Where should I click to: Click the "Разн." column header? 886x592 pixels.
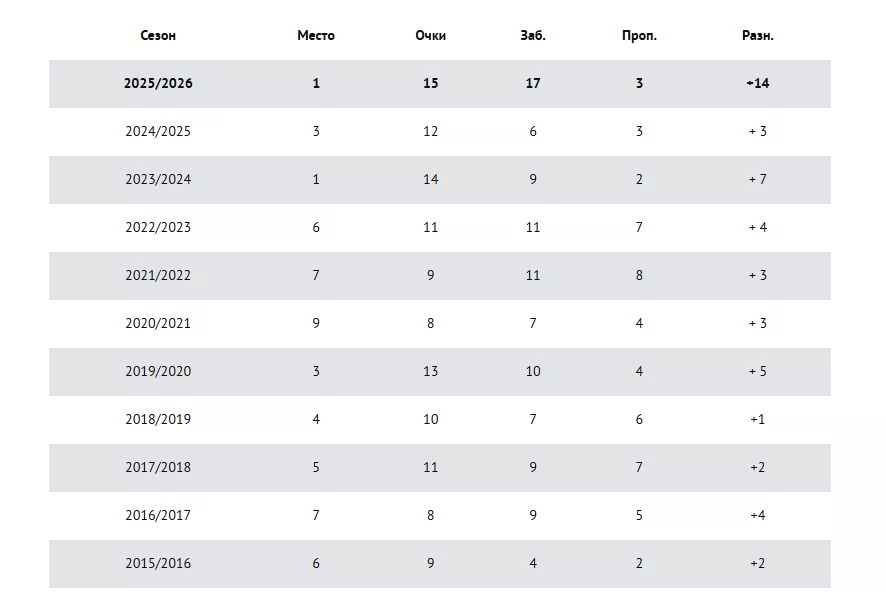(758, 35)
